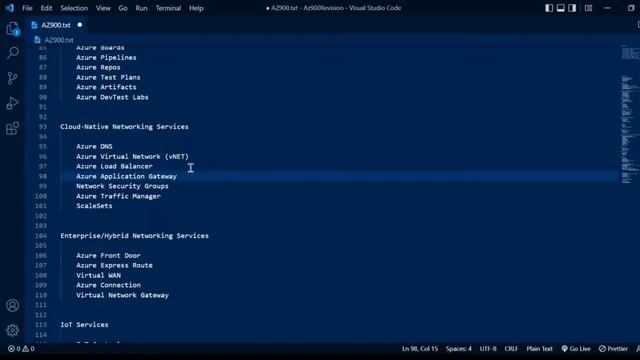The height and width of the screenshot is (360, 640).
Task: Open Source Control view icon
Action: click(13, 78)
